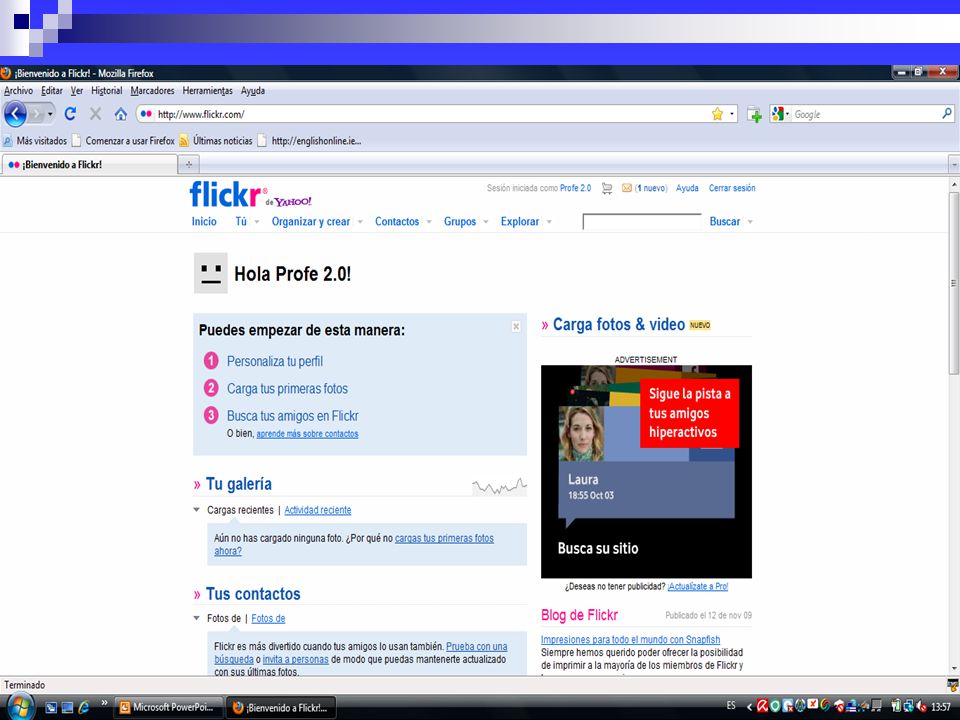Screen dimensions: 960x720
Task: Open the shopping cart icon on Flickr
Action: (607, 189)
